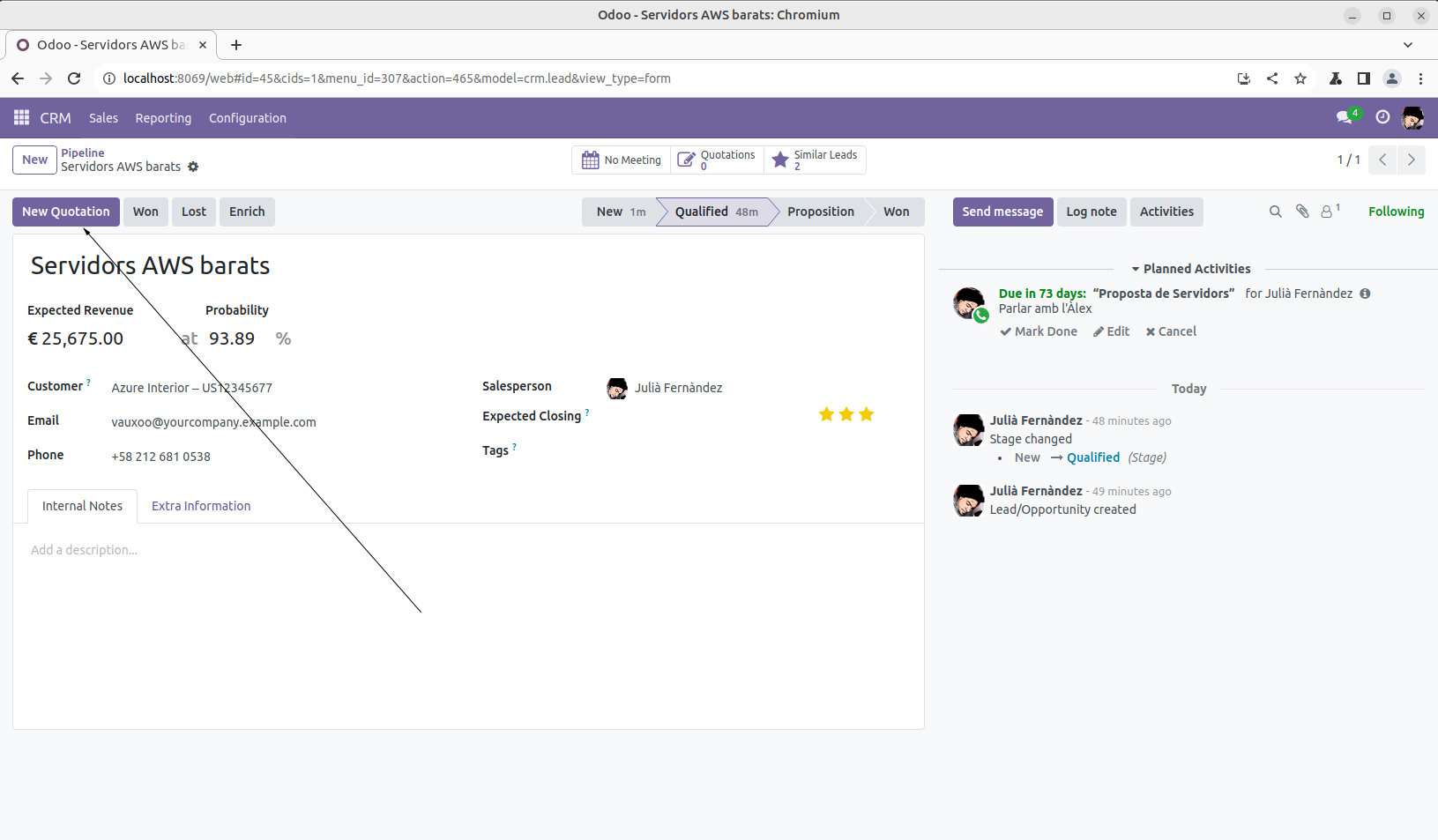Image resolution: width=1438 pixels, height=840 pixels.
Task: Toggle the Following subscription status
Action: 1396,212
